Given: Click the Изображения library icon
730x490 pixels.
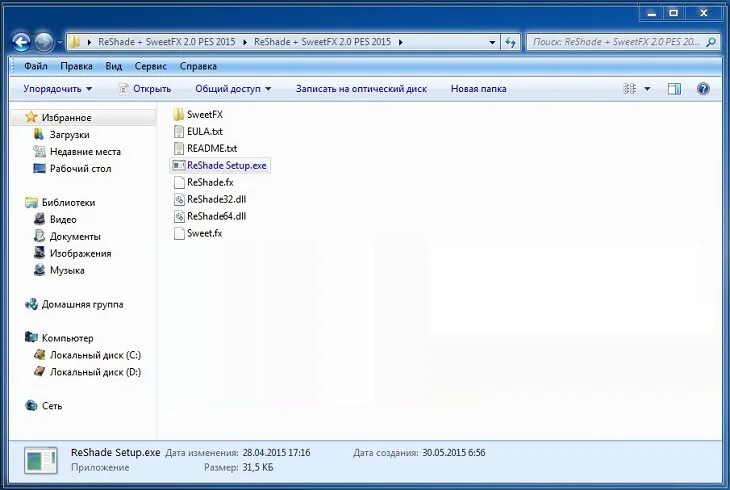Looking at the screenshot, I should point(39,253).
